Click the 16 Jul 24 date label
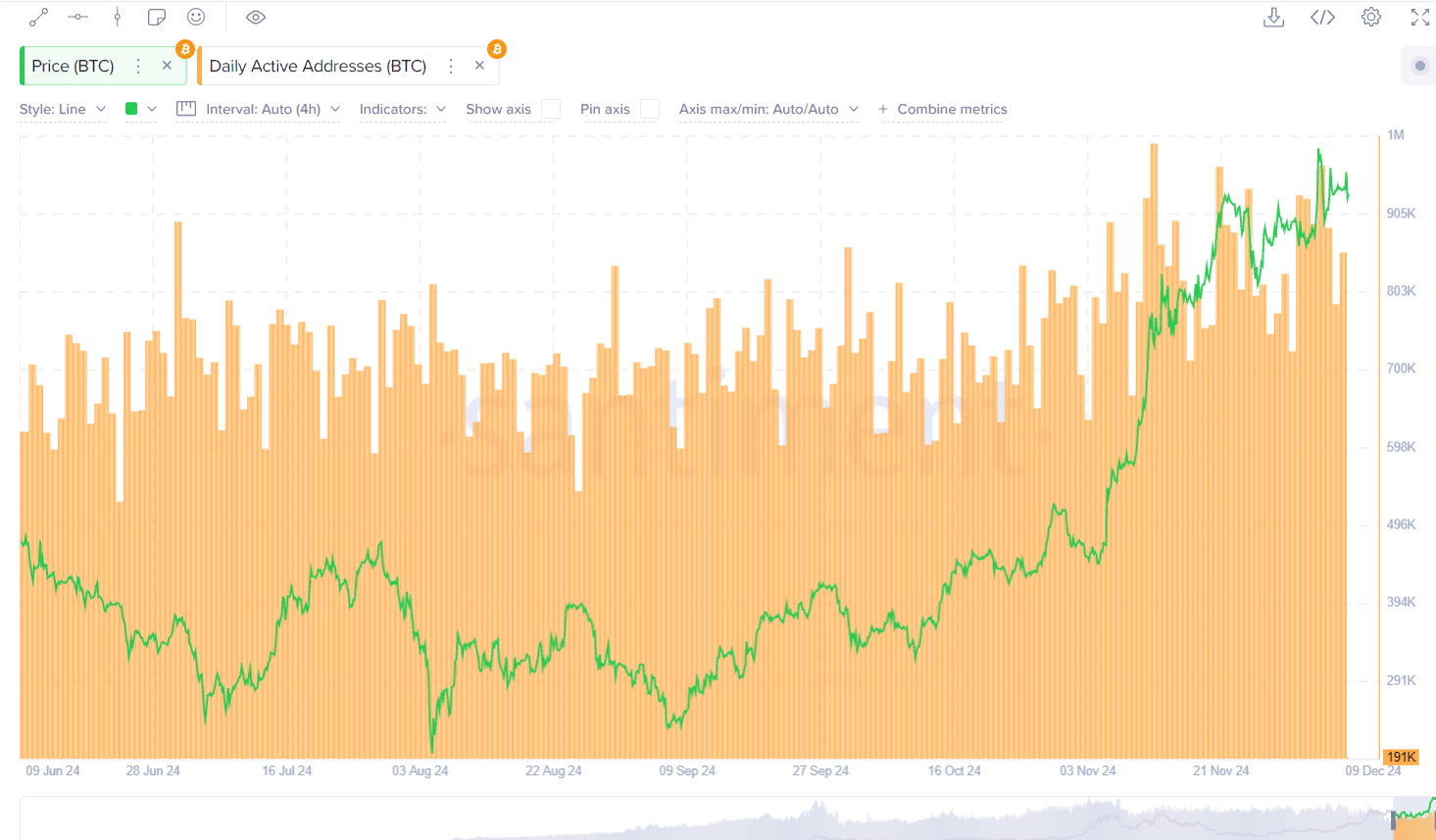This screenshot has height=840, width=1436. pos(286,771)
